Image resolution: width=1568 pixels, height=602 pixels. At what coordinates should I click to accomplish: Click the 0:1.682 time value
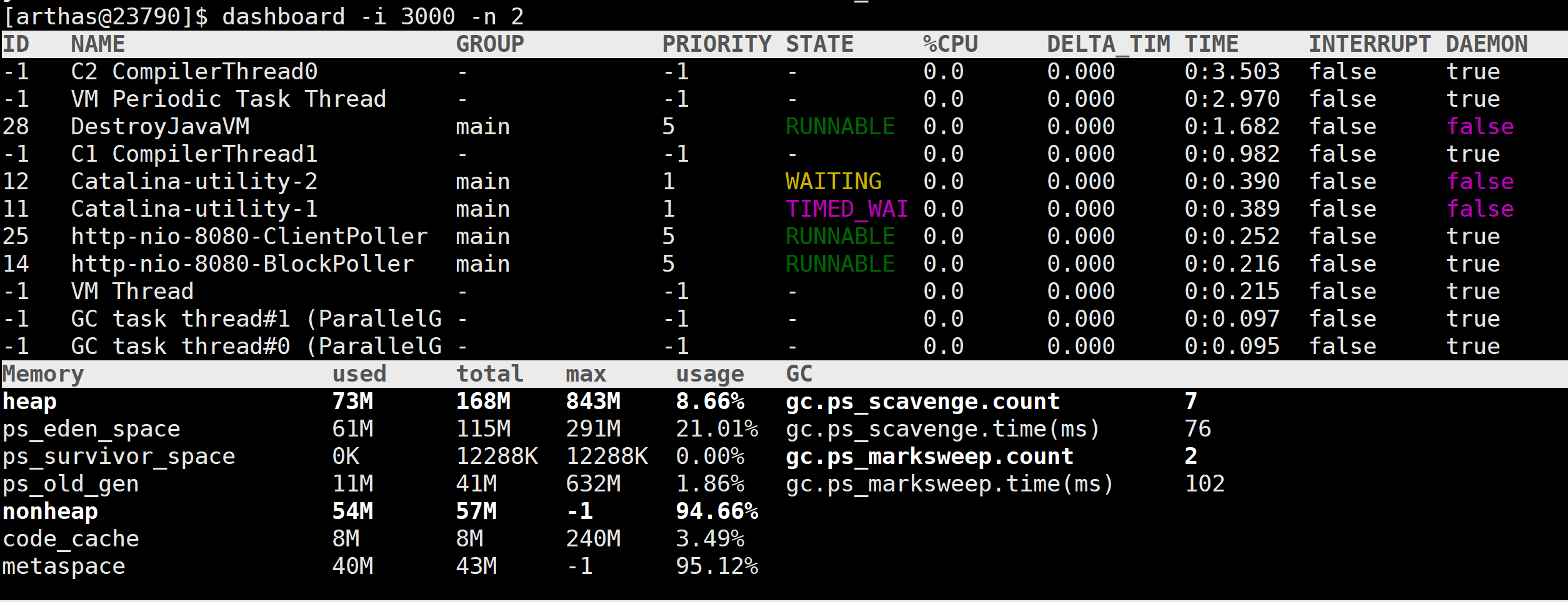click(x=1232, y=126)
